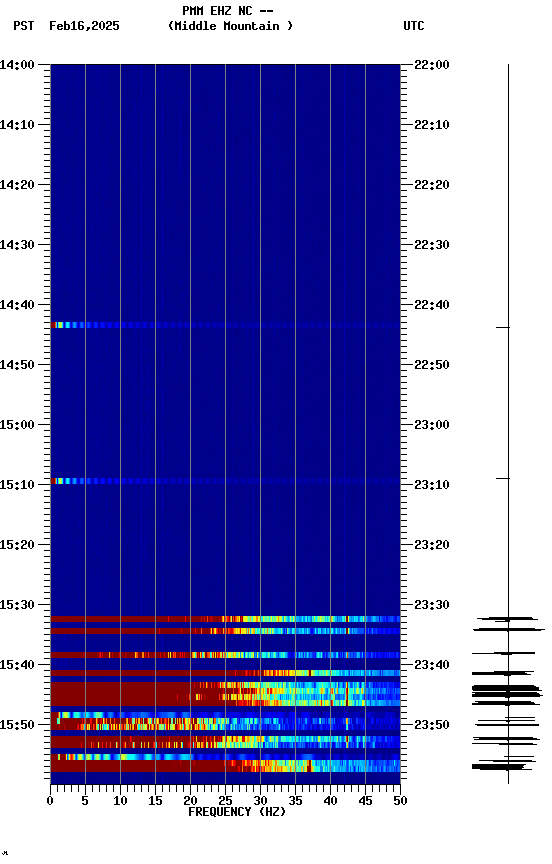
Task: Click the '15:40' PST time label
Action: (x=17, y=666)
